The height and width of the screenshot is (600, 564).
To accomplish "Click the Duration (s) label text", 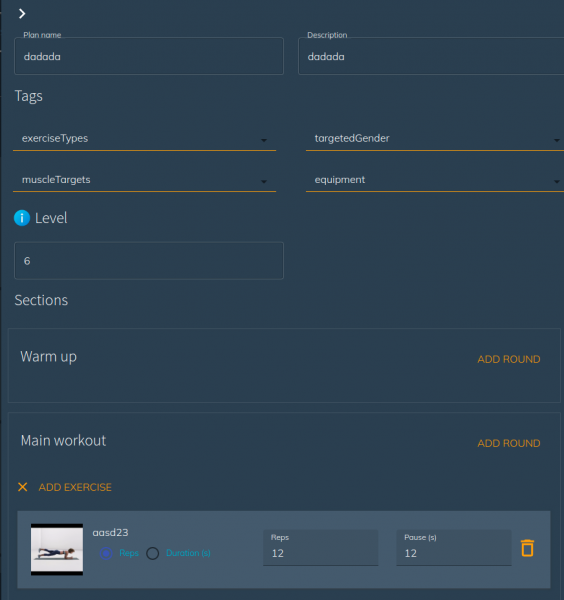I will pos(188,553).
